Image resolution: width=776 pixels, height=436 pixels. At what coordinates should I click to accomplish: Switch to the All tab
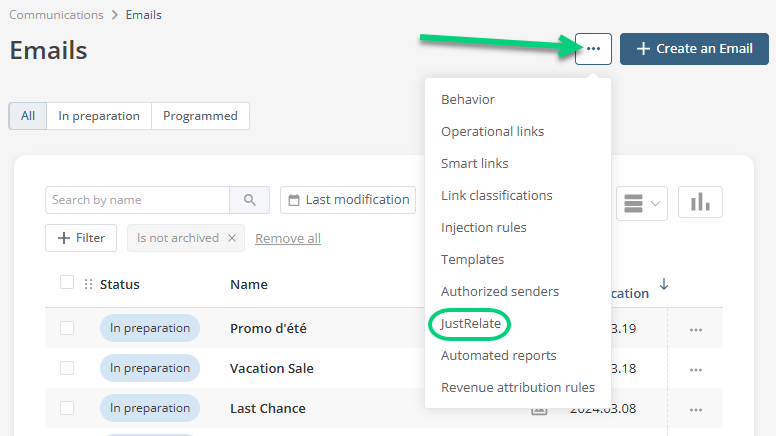28,116
